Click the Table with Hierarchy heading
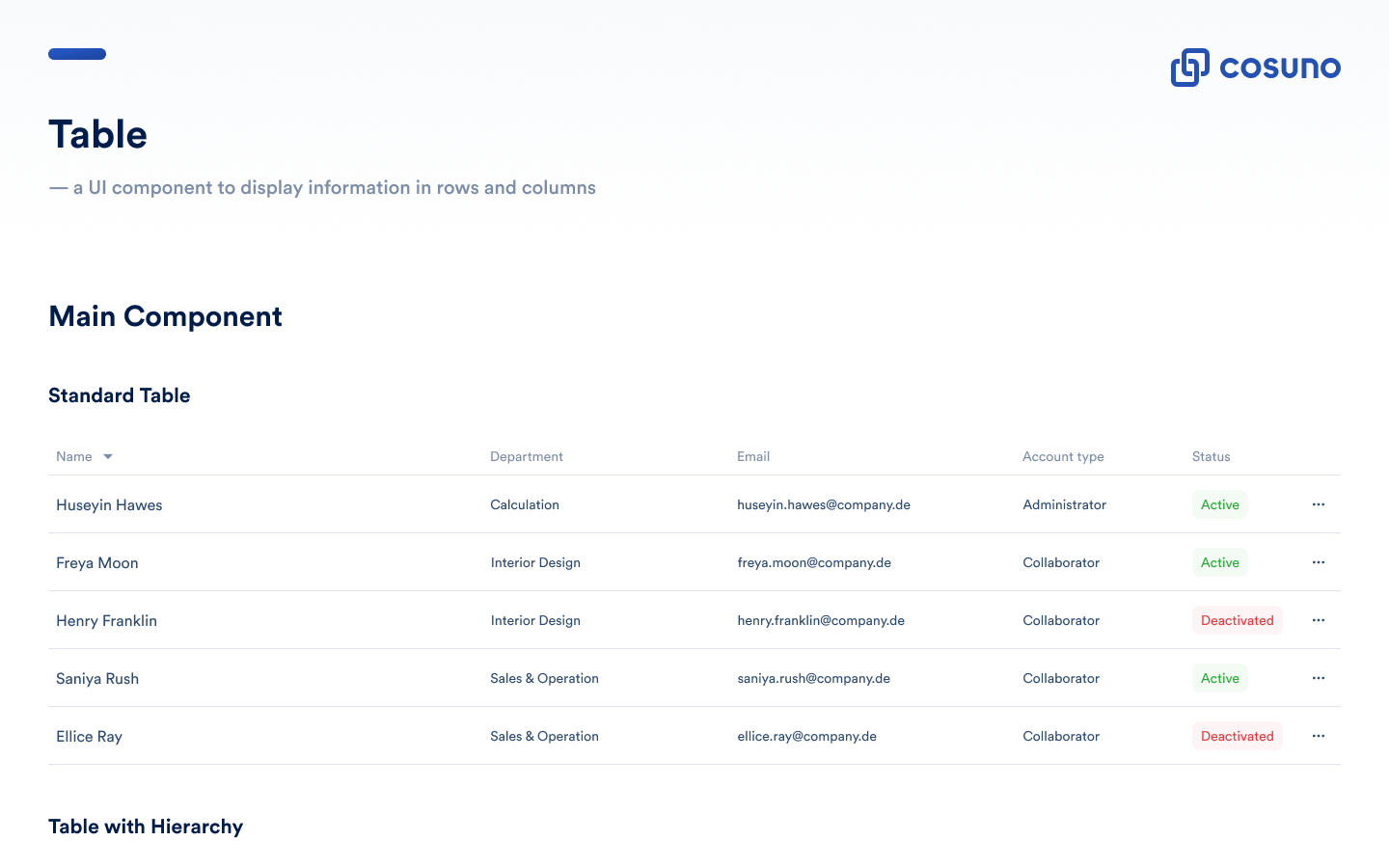Image resolution: width=1389 pixels, height=868 pixels. tap(146, 827)
